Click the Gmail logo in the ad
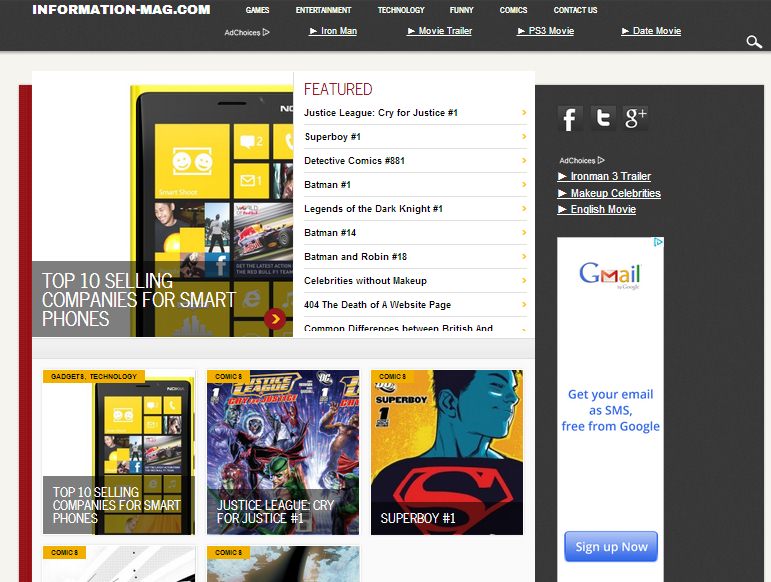The image size is (771, 582). (x=610, y=275)
